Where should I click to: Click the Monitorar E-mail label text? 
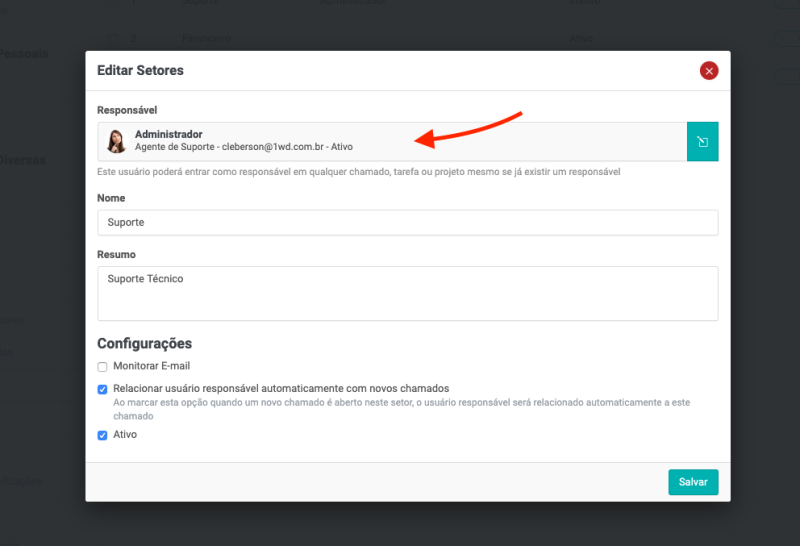point(151,366)
